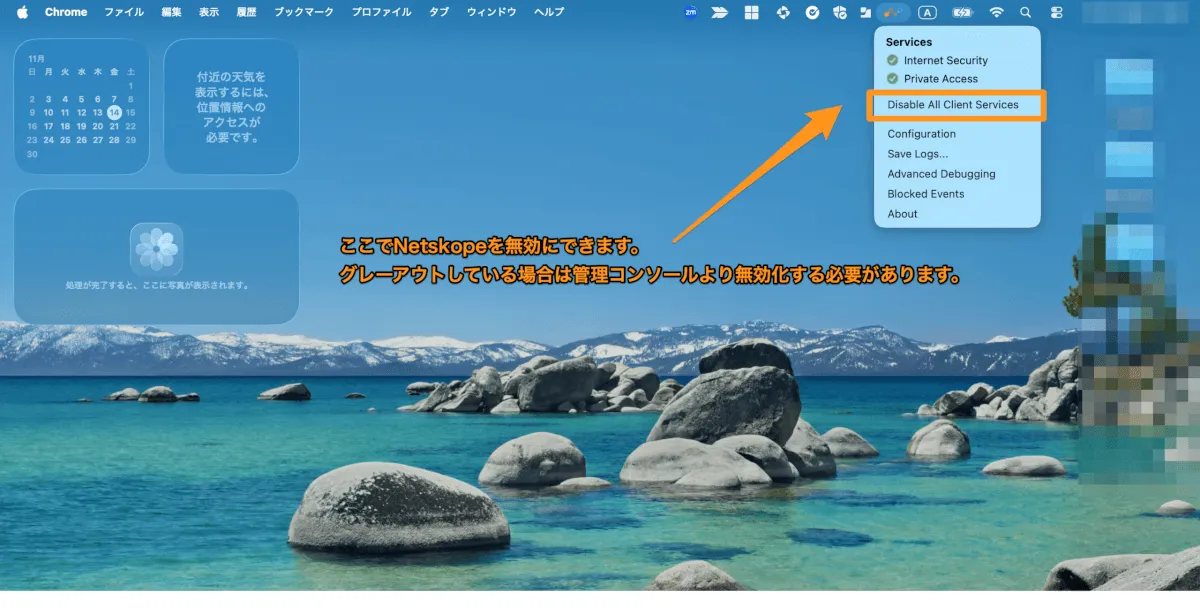Open the Chrome application menu
The image size is (1200, 608).
point(66,12)
